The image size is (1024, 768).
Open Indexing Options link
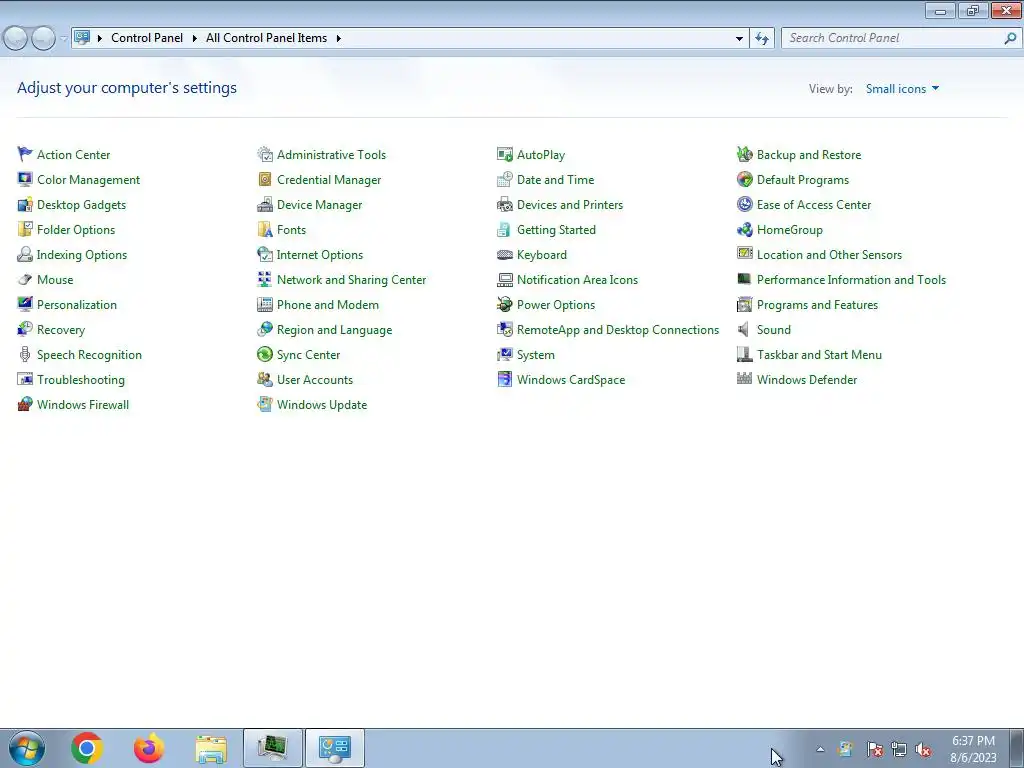click(x=82, y=255)
